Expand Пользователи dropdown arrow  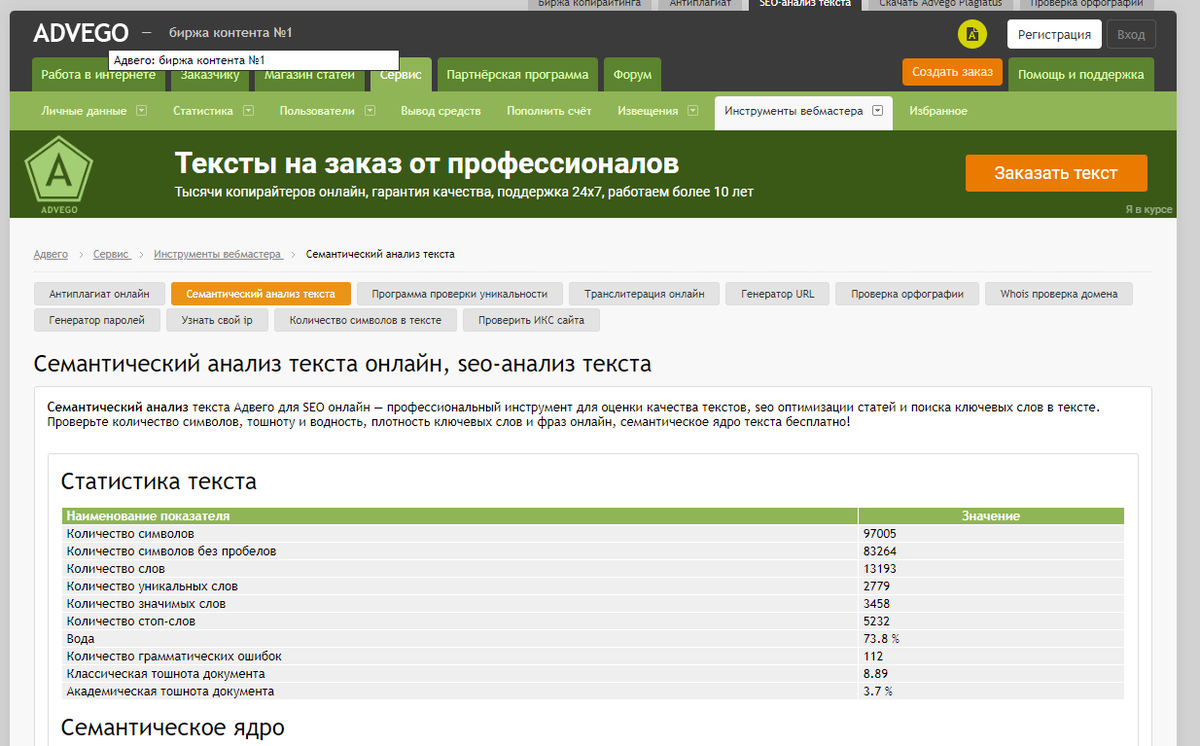coord(370,111)
